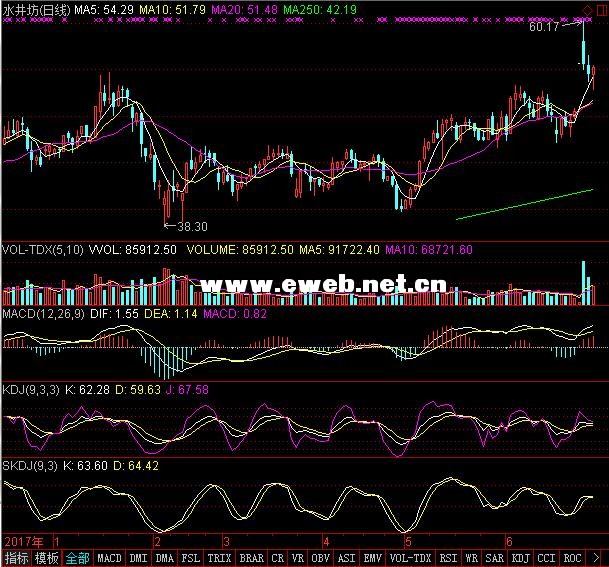Image resolution: width=609 pixels, height=567 pixels.
Task: Switch to the DMA indicator tab
Action: point(165,558)
